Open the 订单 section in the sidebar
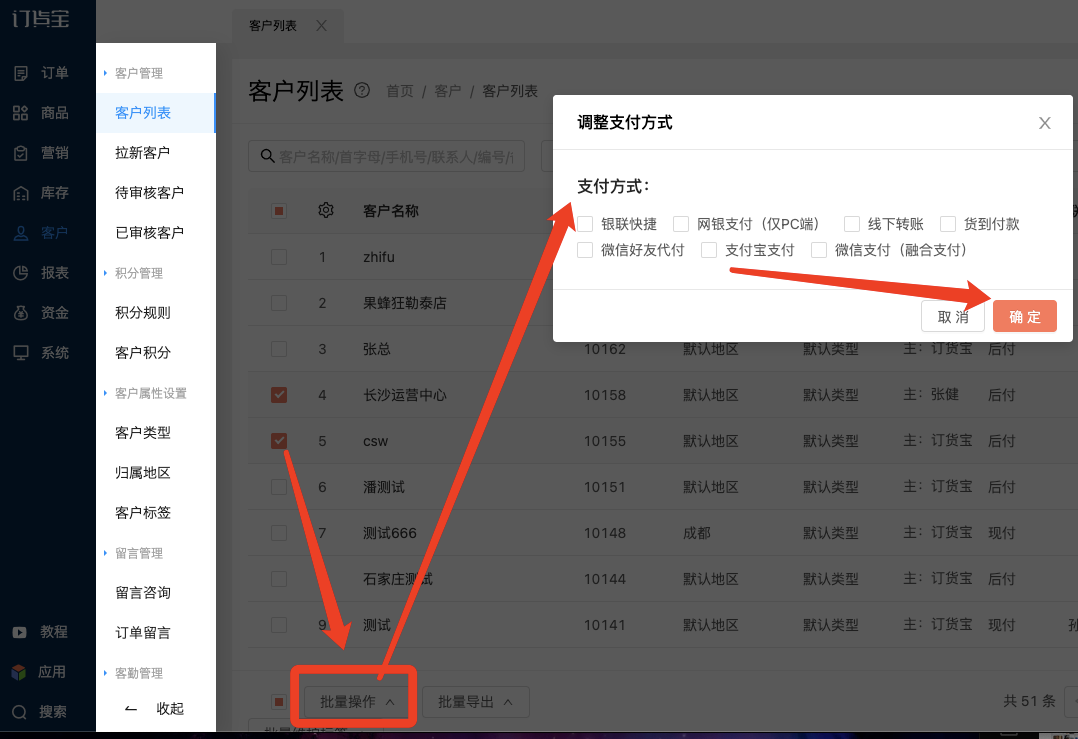Screen dimensions: 1078x739 pyautogui.click(x=41, y=73)
